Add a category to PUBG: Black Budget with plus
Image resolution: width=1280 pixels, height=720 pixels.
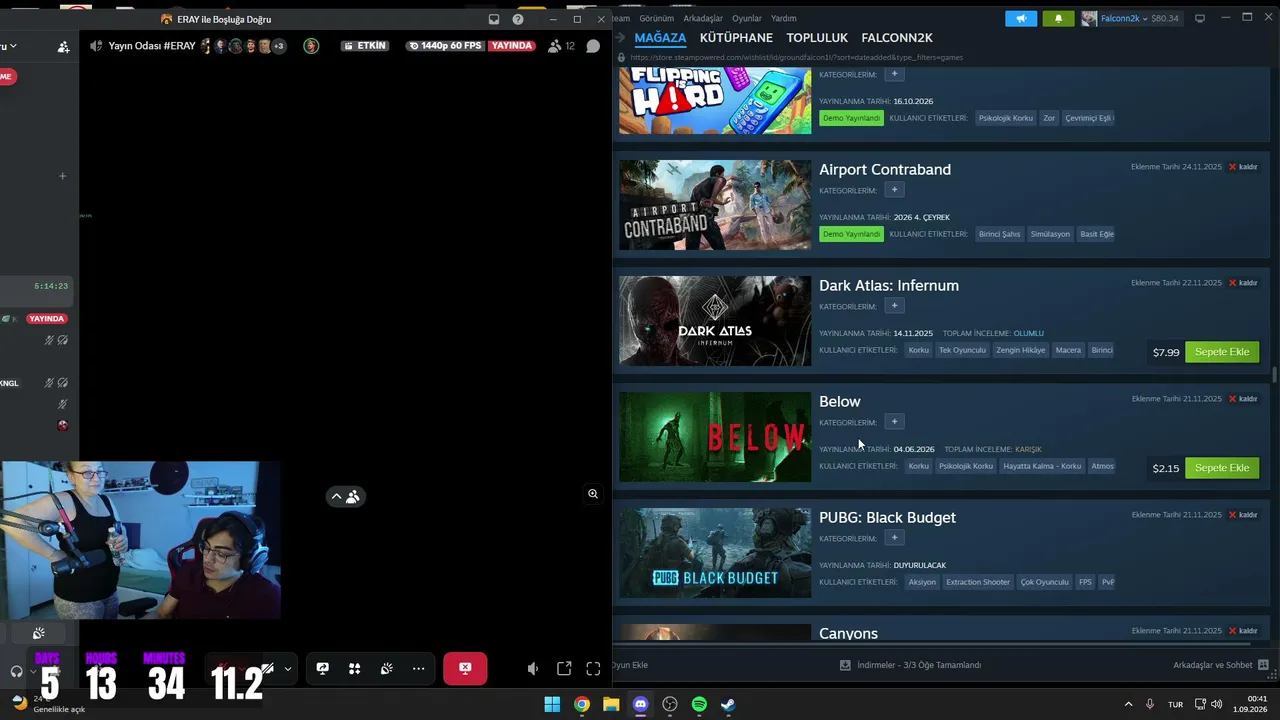point(894,538)
